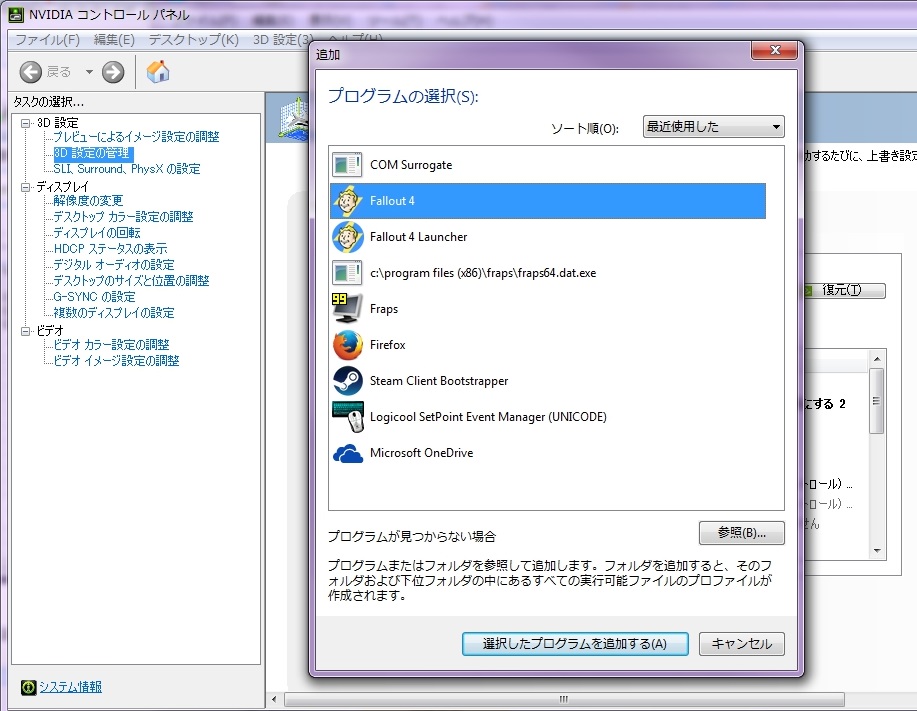Click the COM Surrogate program icon

click(347, 165)
